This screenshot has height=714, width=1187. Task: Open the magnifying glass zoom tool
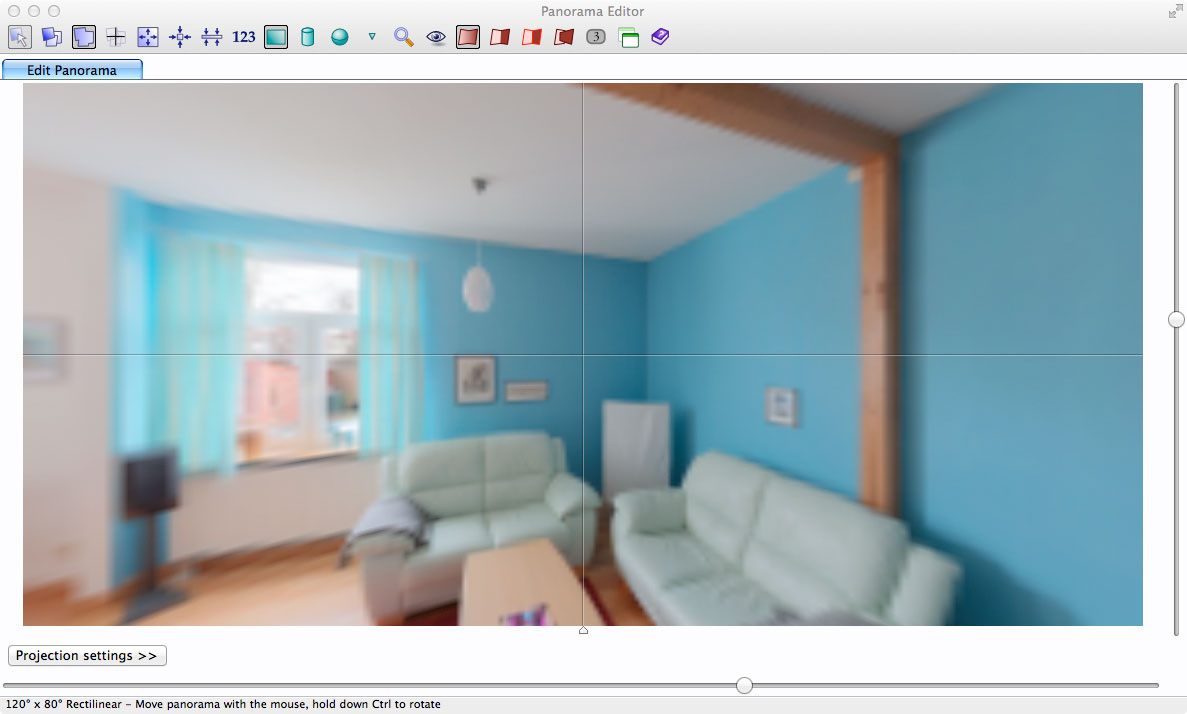[x=404, y=37]
